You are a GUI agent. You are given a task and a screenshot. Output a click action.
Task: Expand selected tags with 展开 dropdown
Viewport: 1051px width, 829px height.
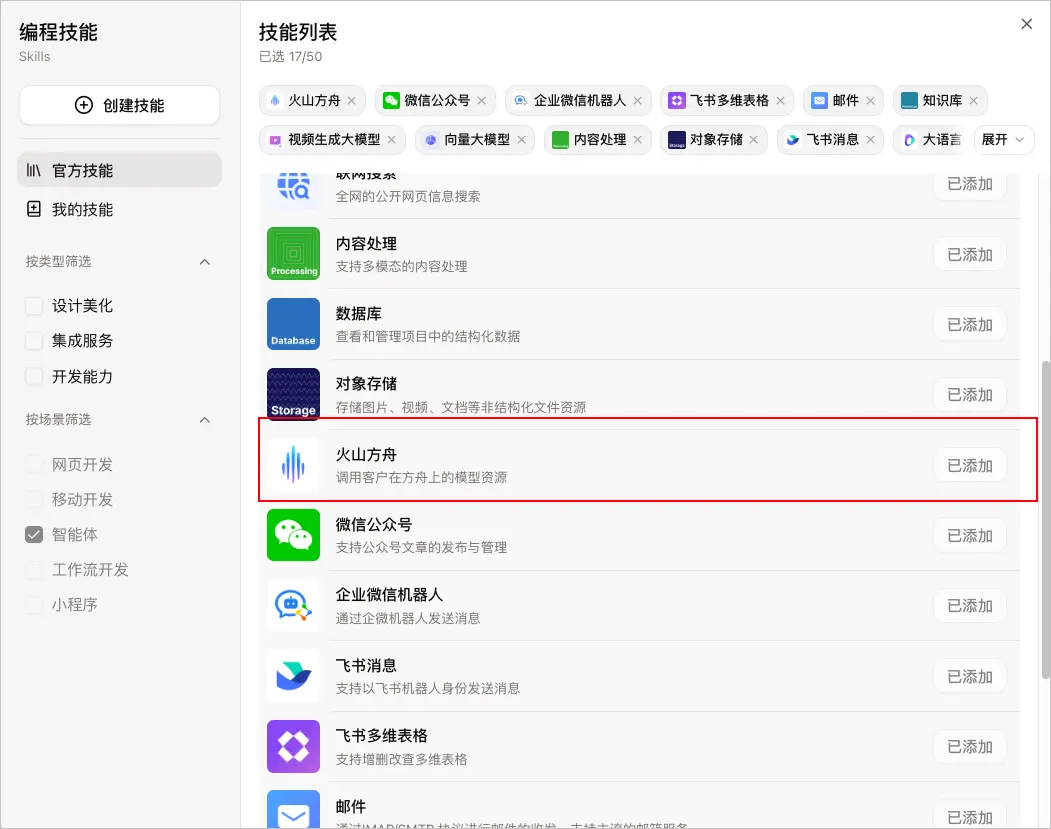tap(1003, 139)
